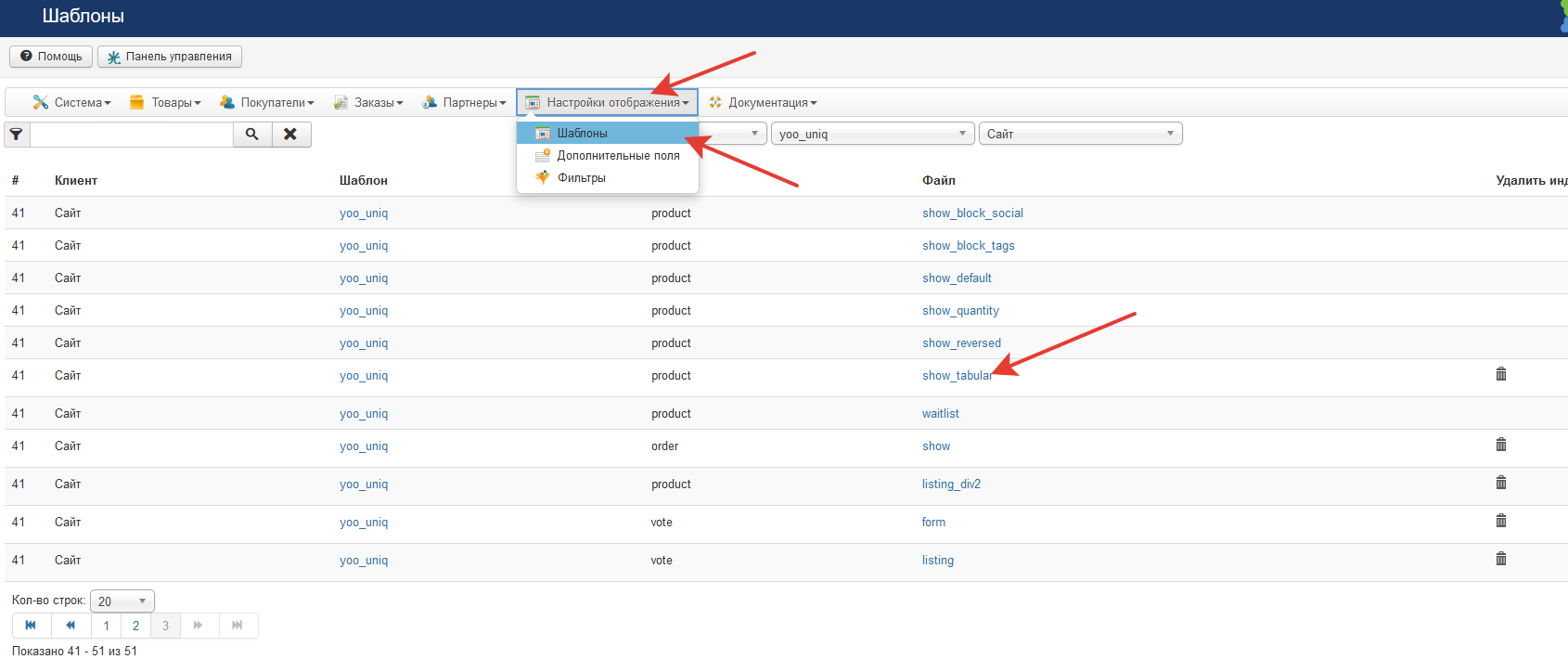Open the order show file link
1568x659 pixels.
coord(936,446)
